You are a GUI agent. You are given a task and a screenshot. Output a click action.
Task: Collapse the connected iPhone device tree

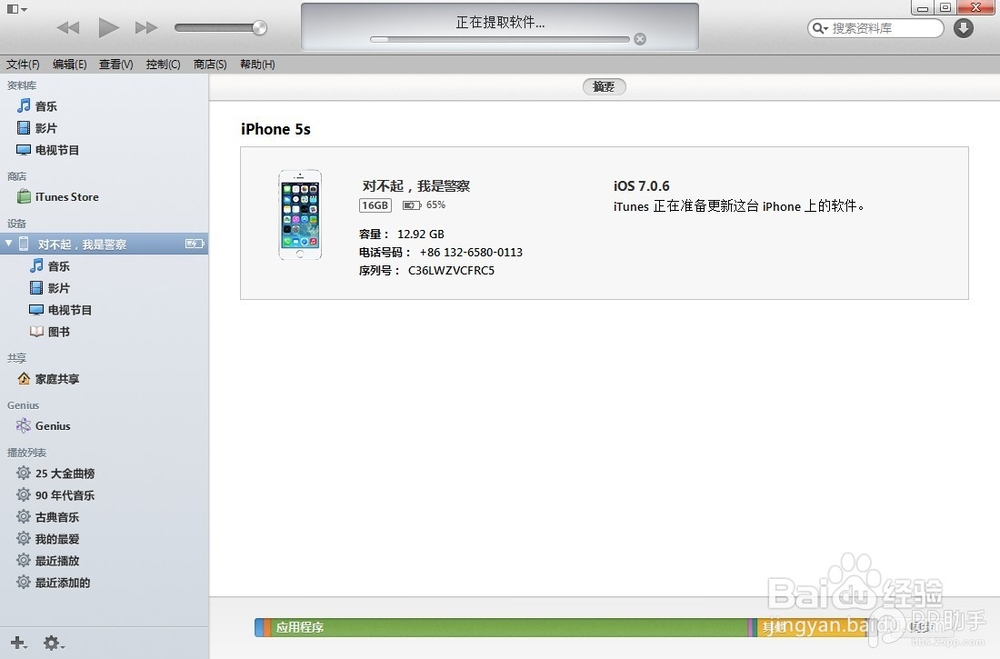pos(9,243)
